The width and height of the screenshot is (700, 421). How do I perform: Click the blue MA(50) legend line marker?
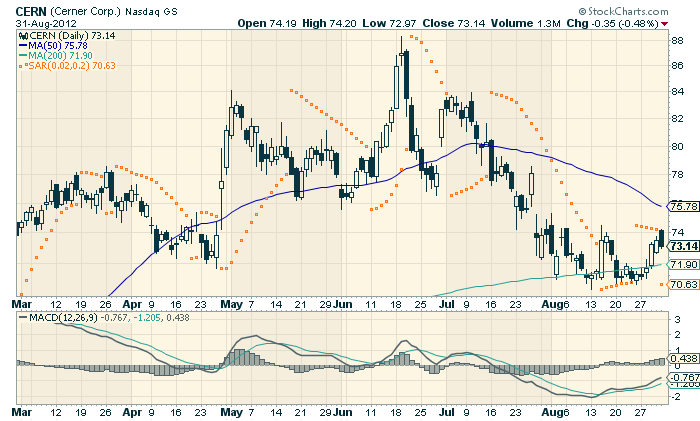click(23, 45)
